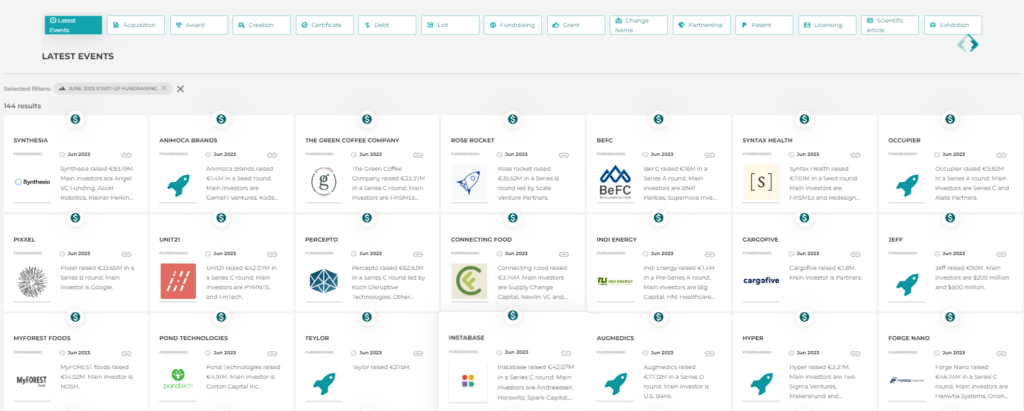Click The Green Coffee Company logo
This screenshot has height=411, width=1024.
324,182
